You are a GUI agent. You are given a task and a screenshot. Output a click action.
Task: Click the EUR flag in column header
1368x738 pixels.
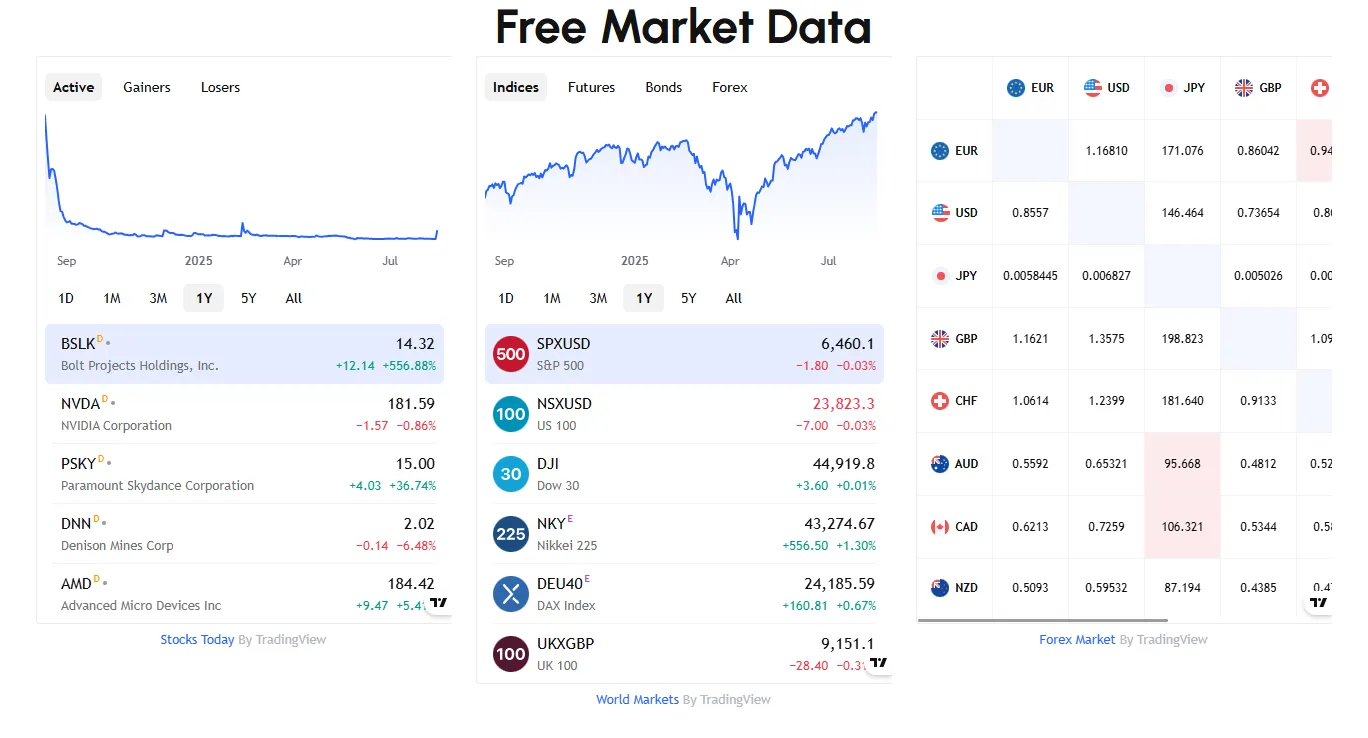(x=1016, y=88)
